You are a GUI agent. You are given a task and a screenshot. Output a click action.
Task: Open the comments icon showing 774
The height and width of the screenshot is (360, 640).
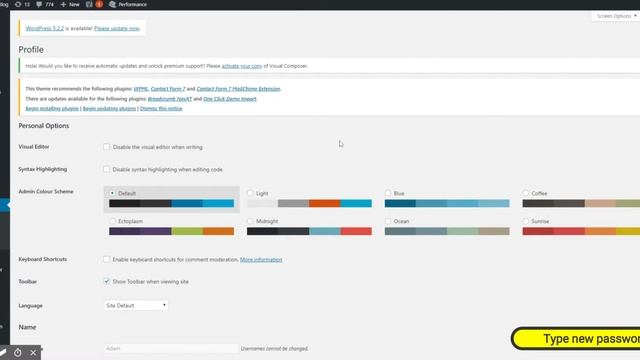tap(45, 4)
